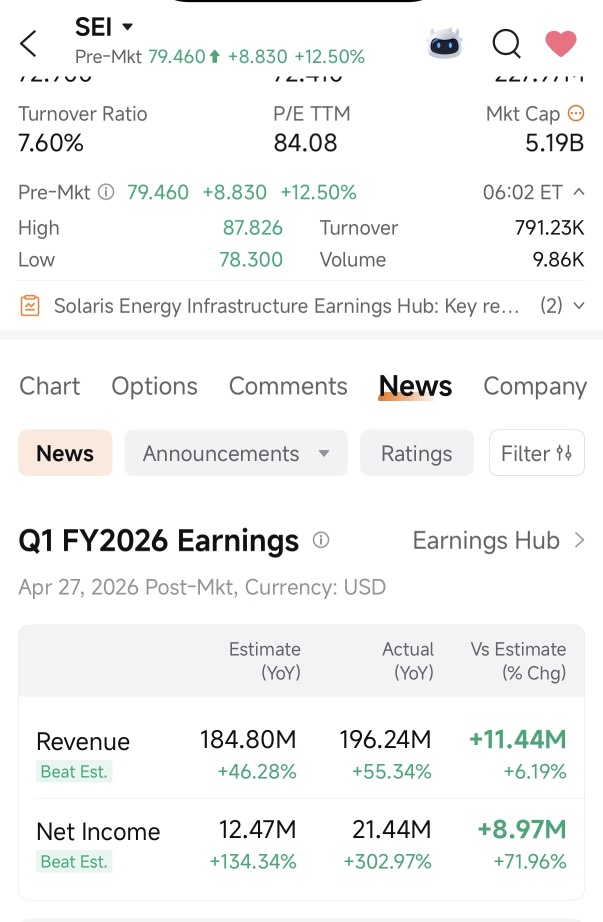Open the robot AI assistant icon
Viewport: 603px width, 922px height.
point(445,43)
